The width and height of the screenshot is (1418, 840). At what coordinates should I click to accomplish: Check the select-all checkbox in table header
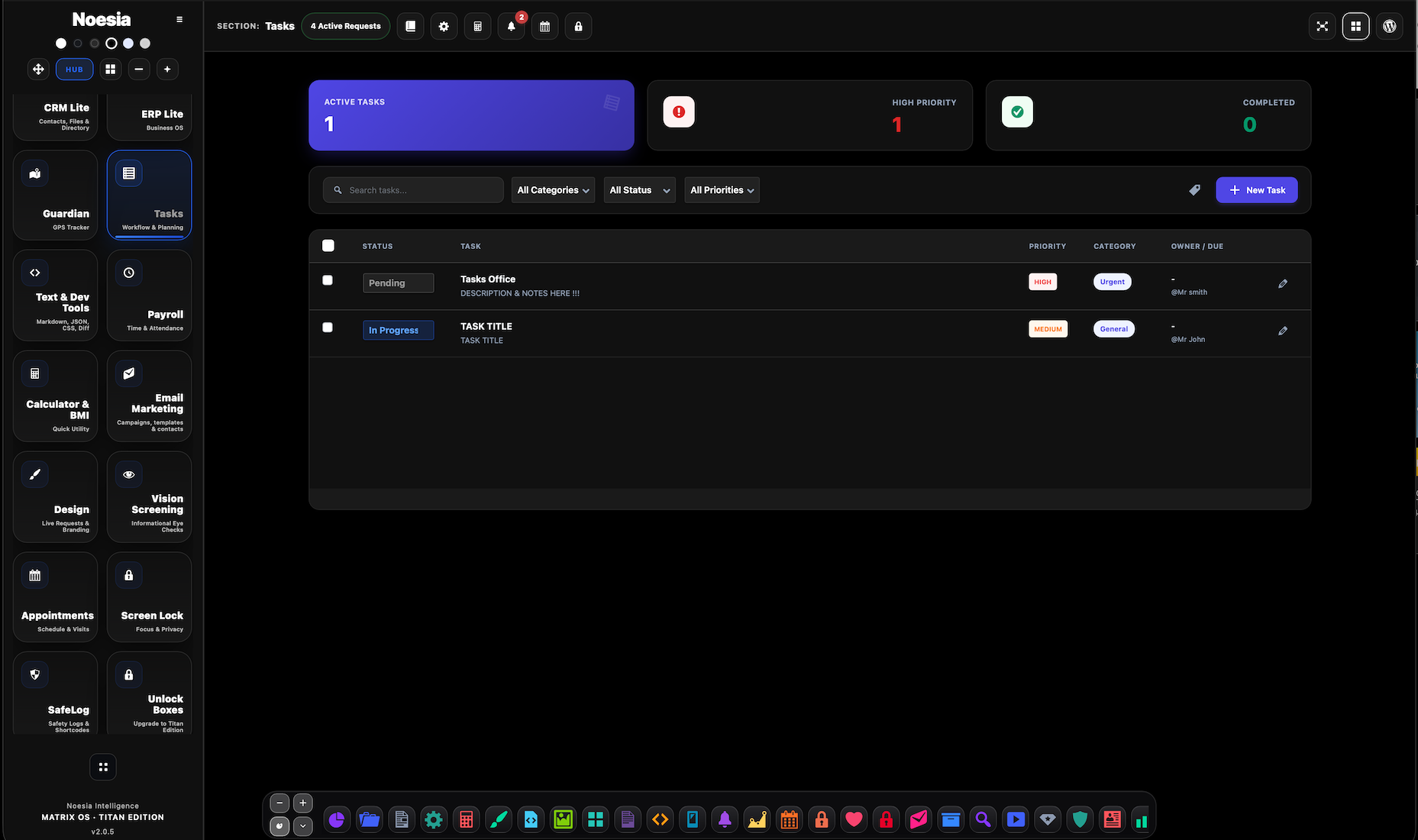coord(328,246)
